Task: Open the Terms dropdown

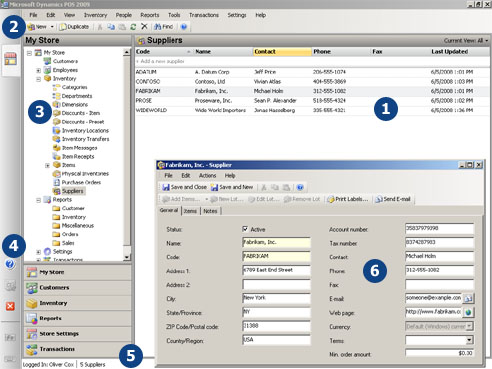Action: click(469, 340)
